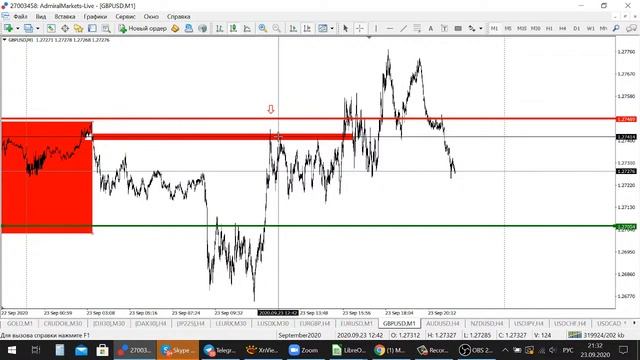Zoom out of the chart
The width and height of the screenshot is (640, 360).
(277, 28)
